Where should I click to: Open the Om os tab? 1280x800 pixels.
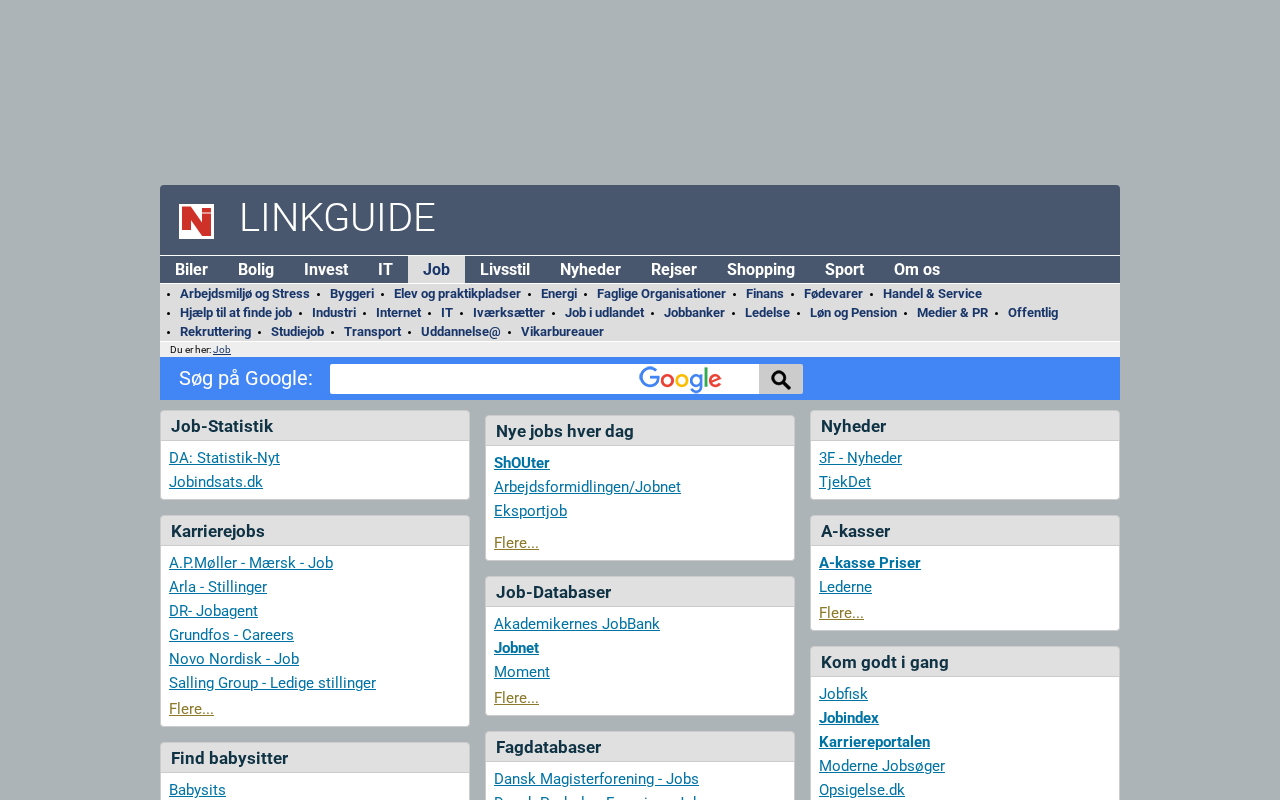916,270
